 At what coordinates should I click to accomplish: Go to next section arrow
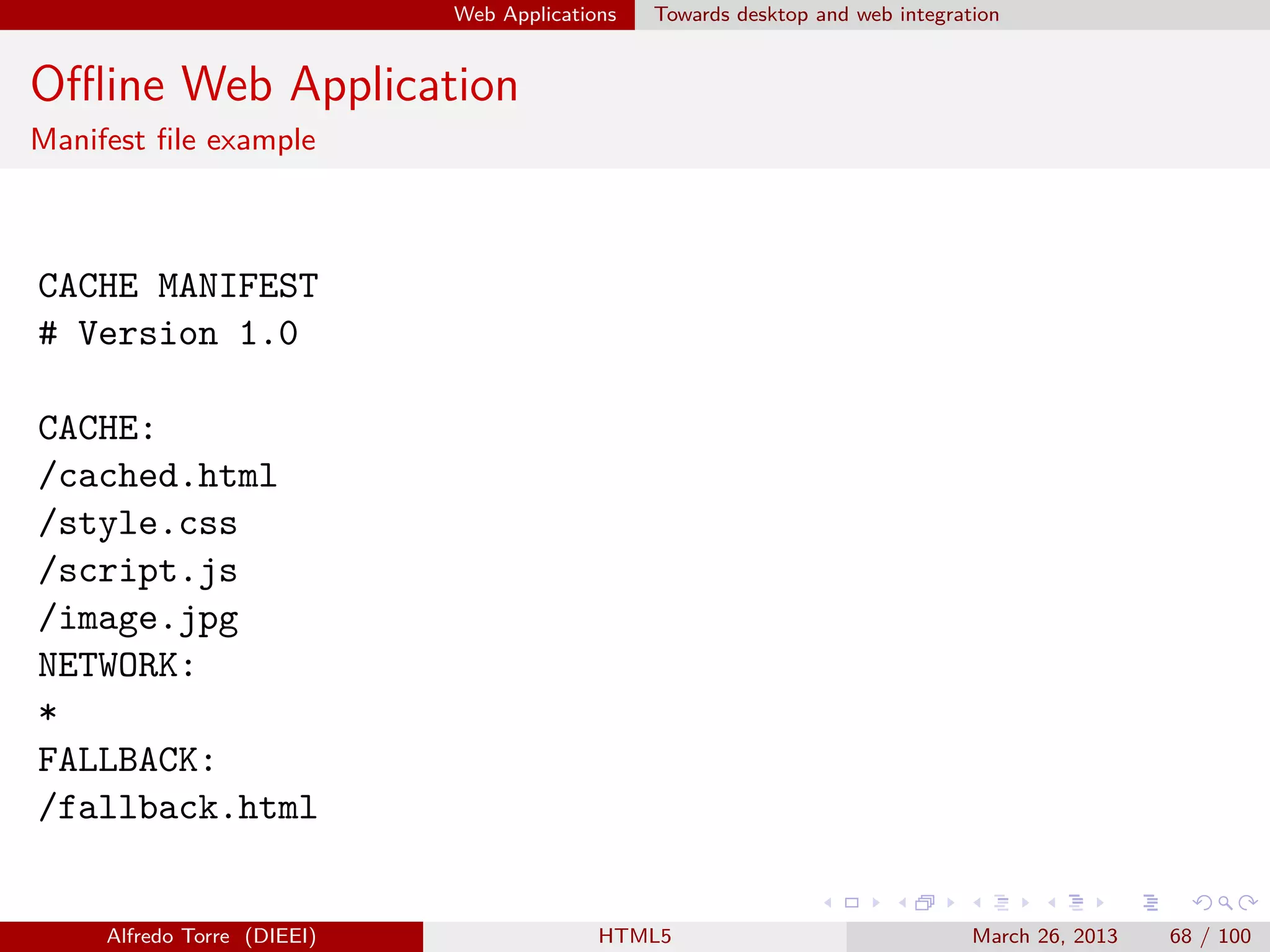click(x=1100, y=902)
